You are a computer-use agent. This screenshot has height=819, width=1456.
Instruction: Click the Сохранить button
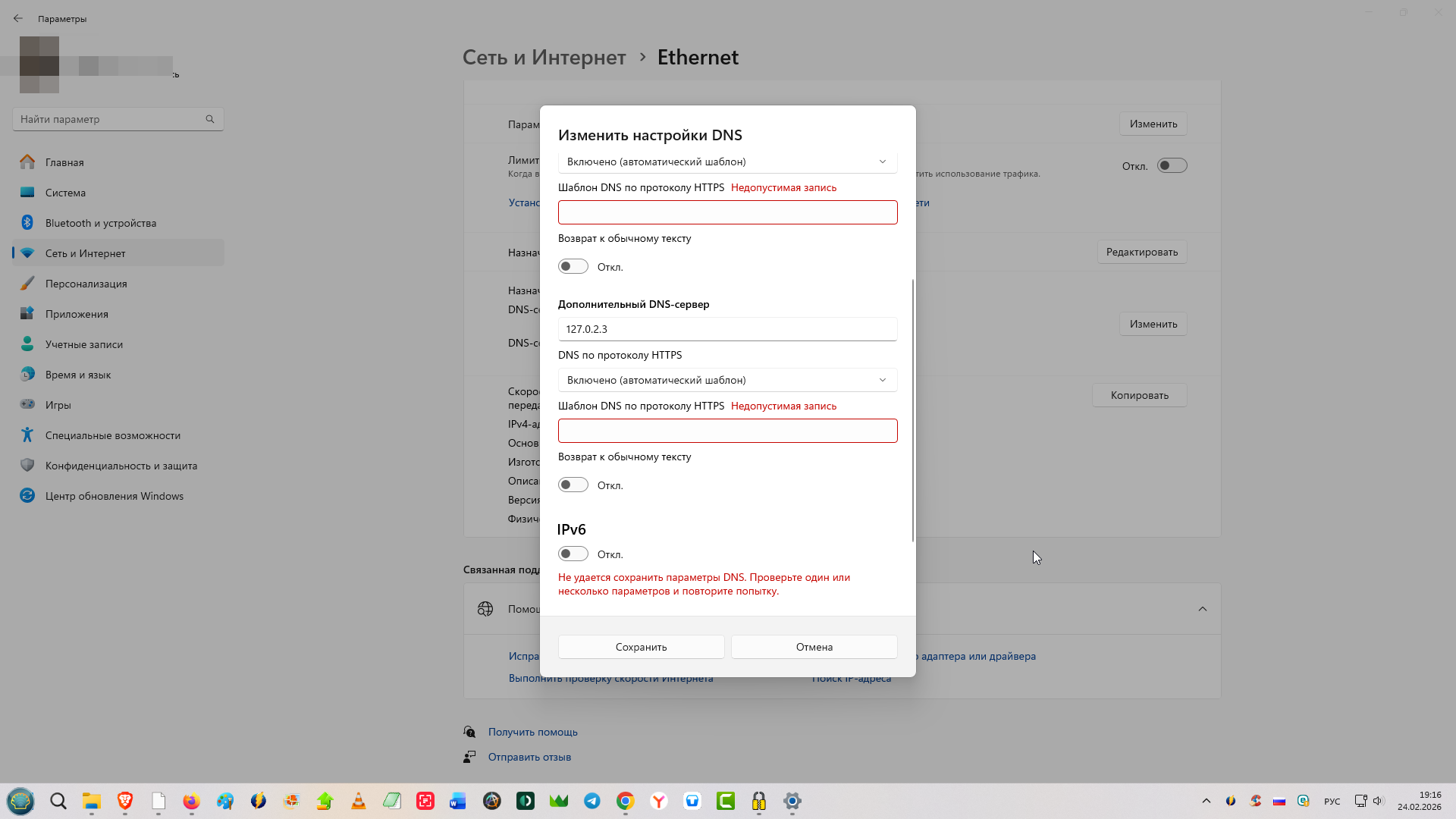(641, 647)
